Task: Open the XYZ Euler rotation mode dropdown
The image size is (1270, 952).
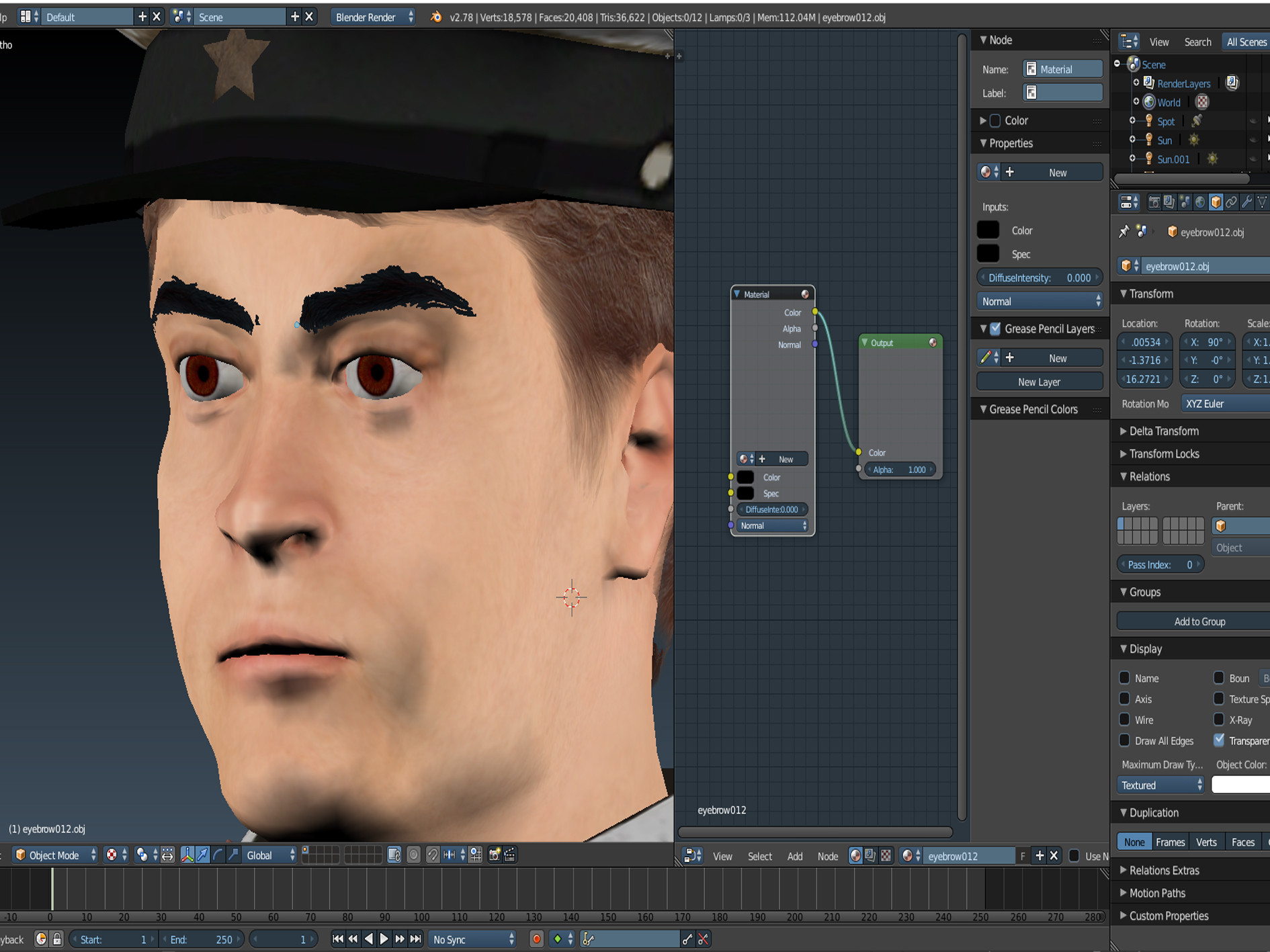Action: click(1224, 404)
